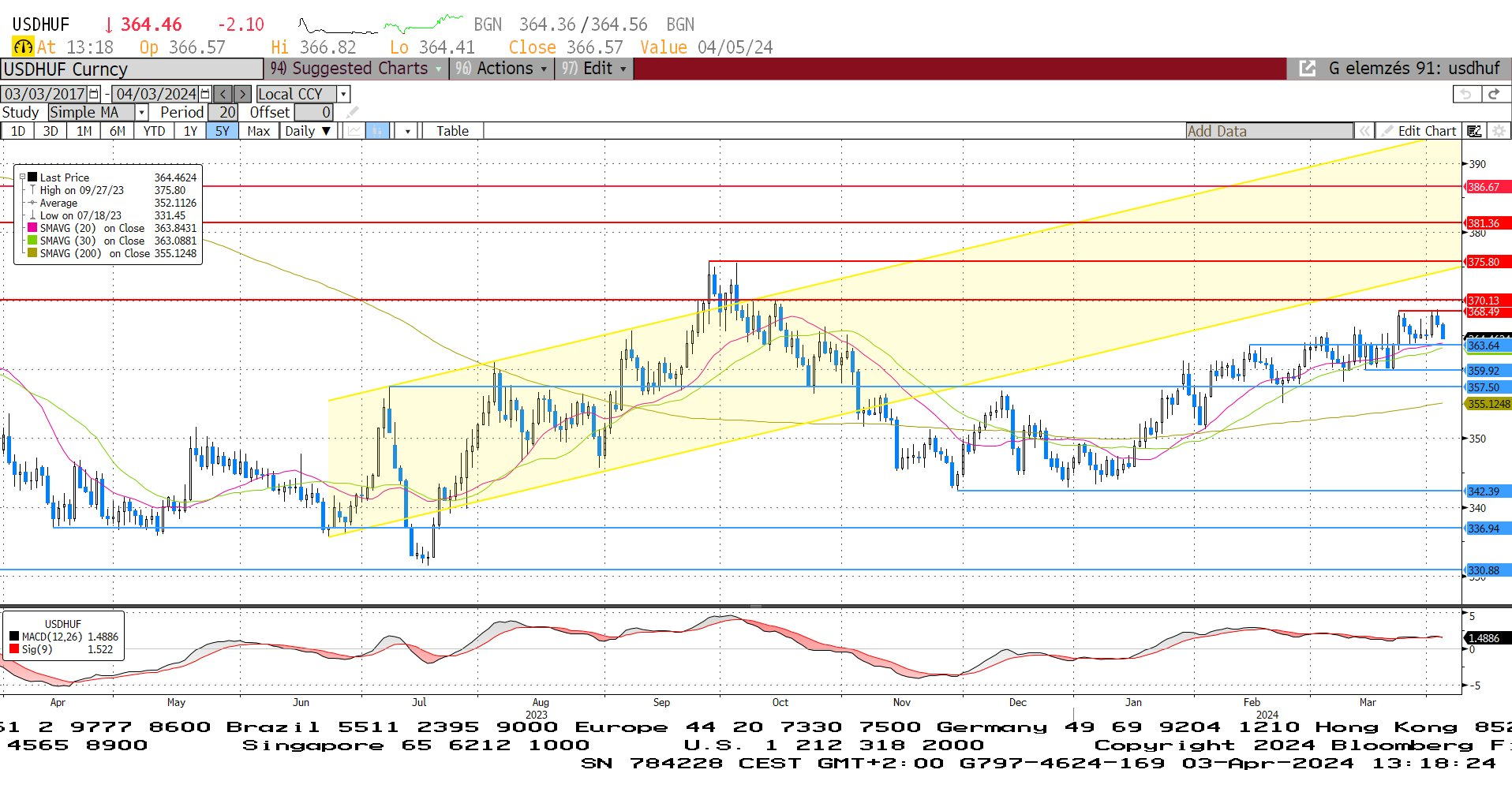Viewport: 1512px width, 807px height.
Task: Open the end date calendar picker icon
Action: (206, 94)
